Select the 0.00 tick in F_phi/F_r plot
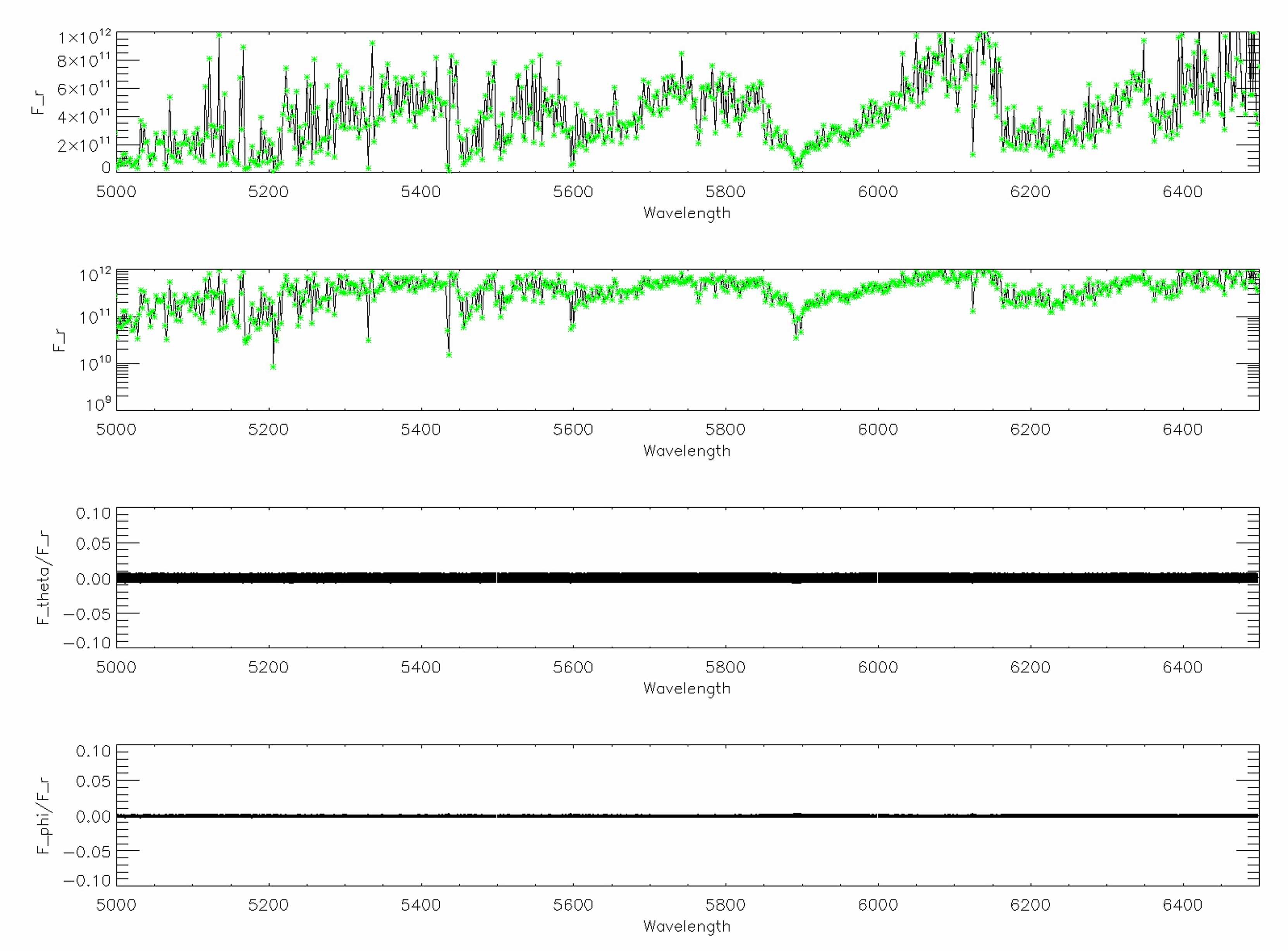The height and width of the screenshot is (951, 1288). pos(93,817)
